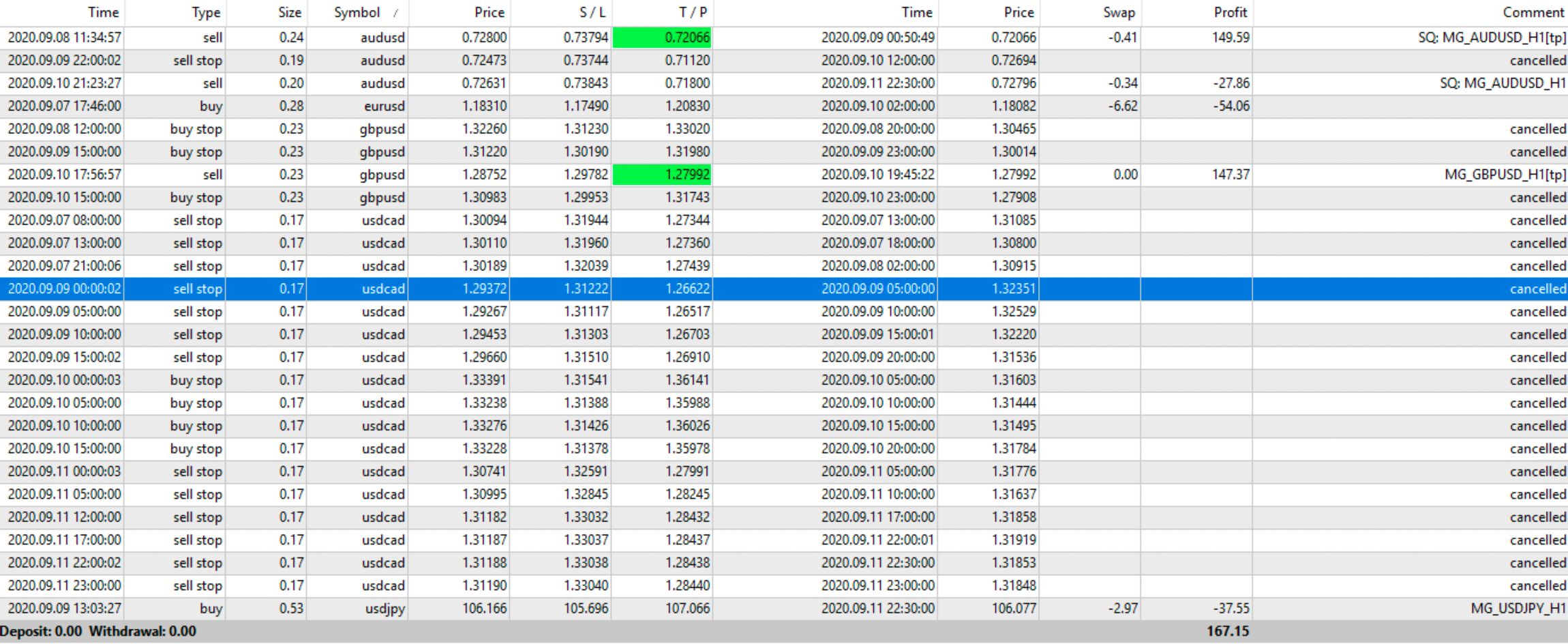Image resolution: width=1568 pixels, height=644 pixels.
Task: Click green take-profit cell 0.72066
Action: click(x=662, y=38)
